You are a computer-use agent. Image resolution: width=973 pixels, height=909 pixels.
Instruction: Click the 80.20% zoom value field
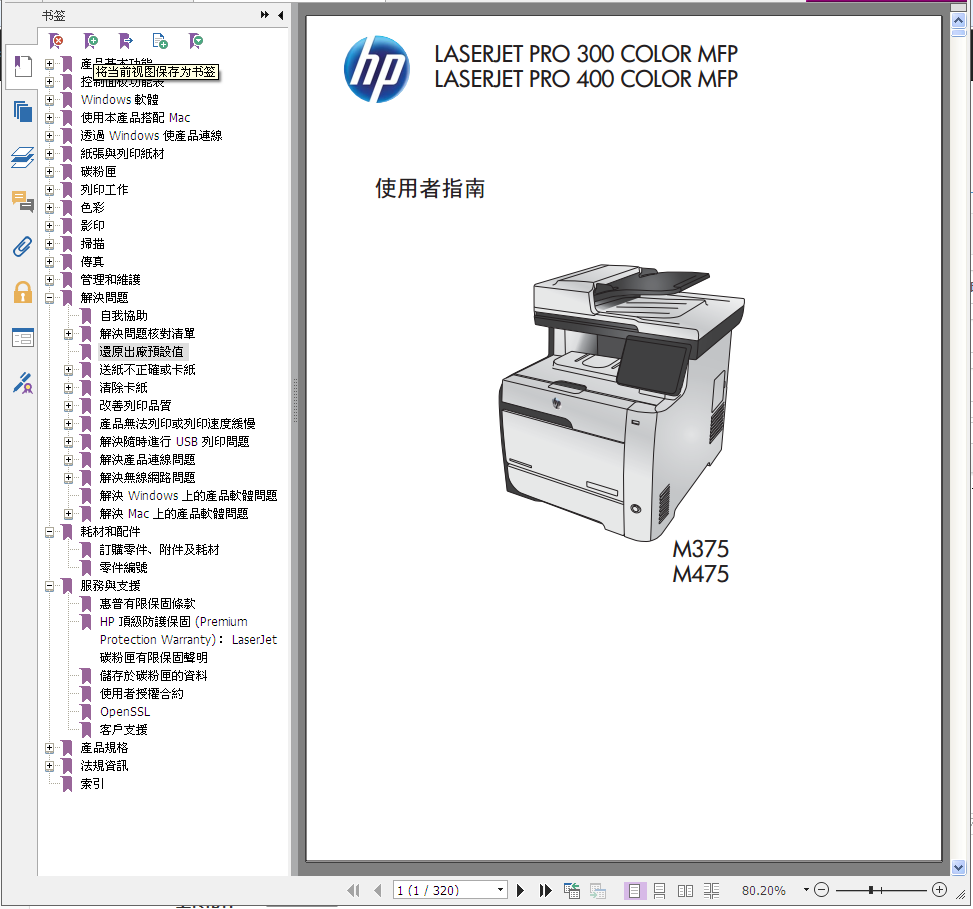coord(764,890)
